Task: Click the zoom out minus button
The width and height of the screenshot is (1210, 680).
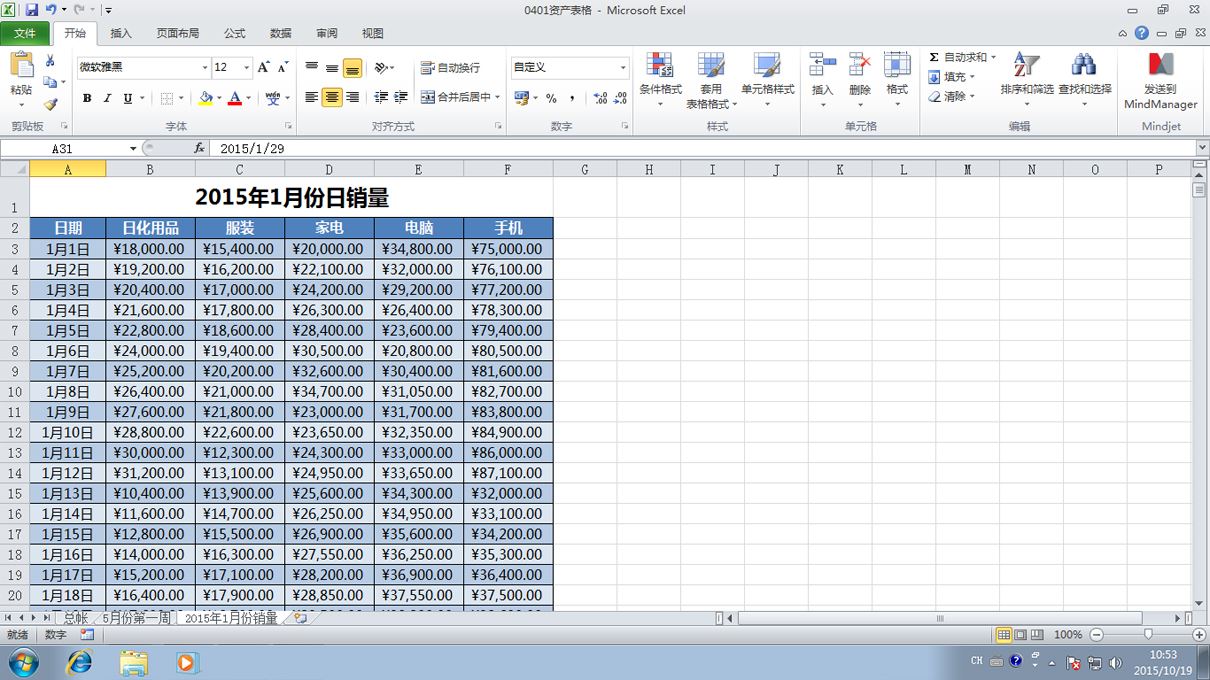Action: pyautogui.click(x=1097, y=635)
